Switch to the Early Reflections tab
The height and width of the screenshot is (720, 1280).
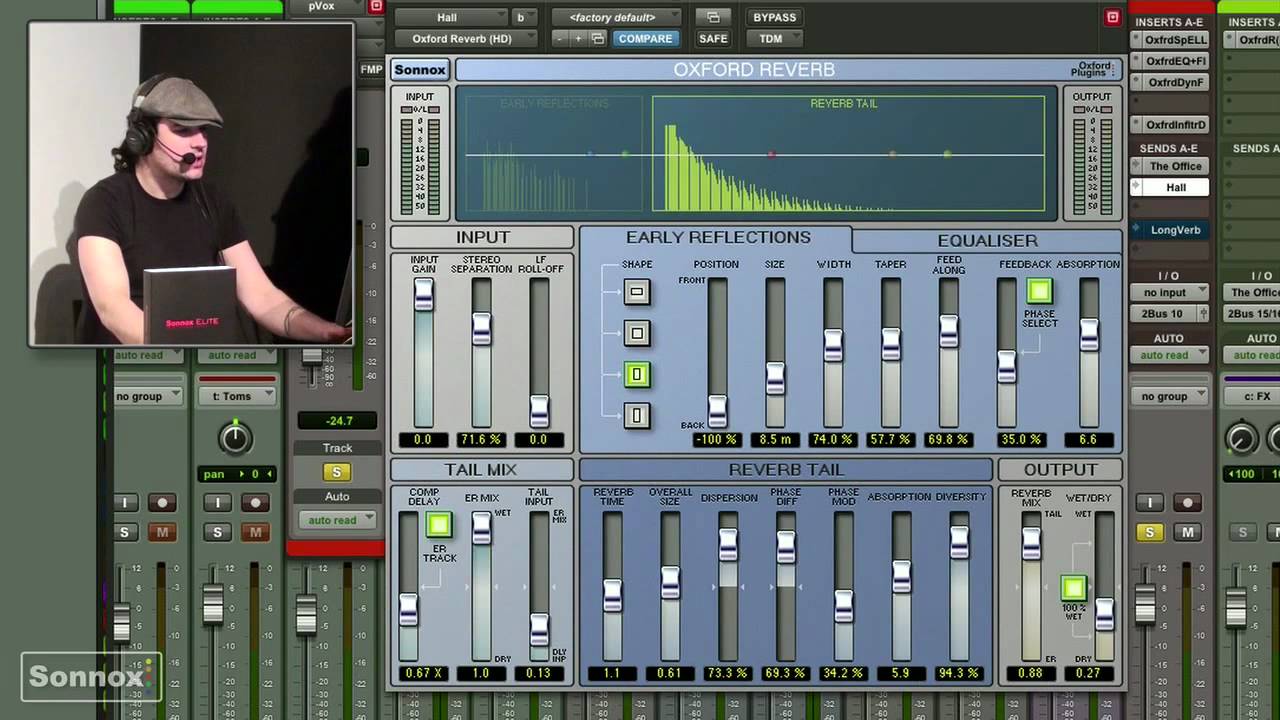click(x=718, y=238)
